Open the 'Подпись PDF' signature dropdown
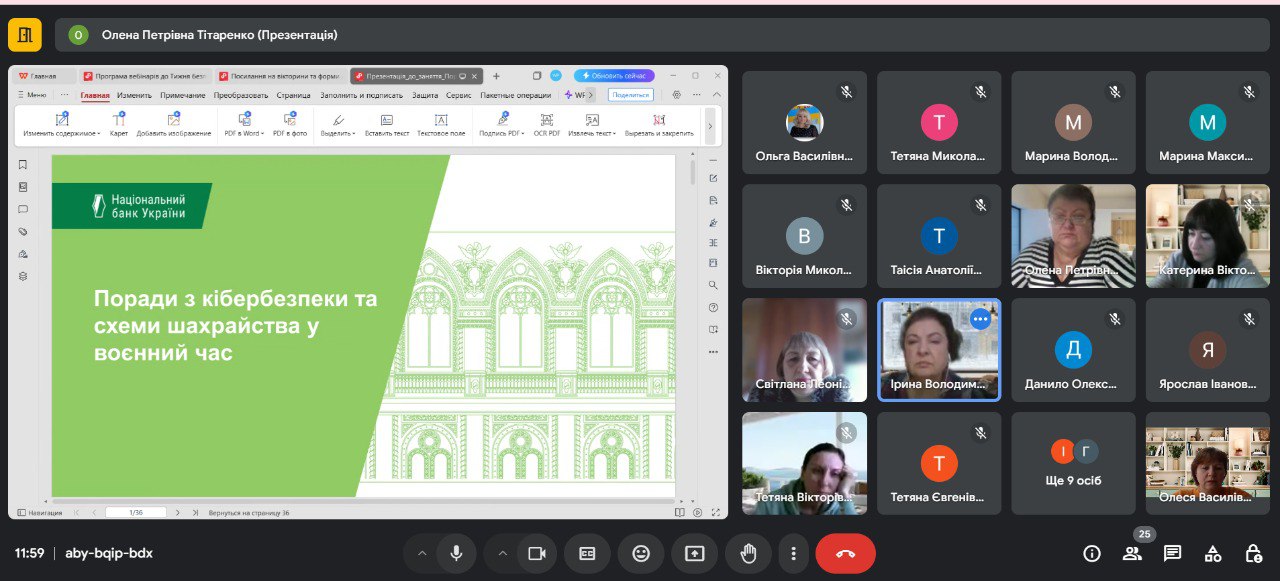Viewport: 1280px width, 581px height. (502, 125)
